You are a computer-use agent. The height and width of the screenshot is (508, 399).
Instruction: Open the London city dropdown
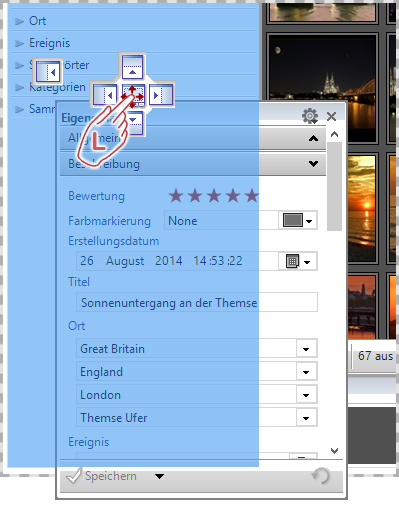click(306, 395)
